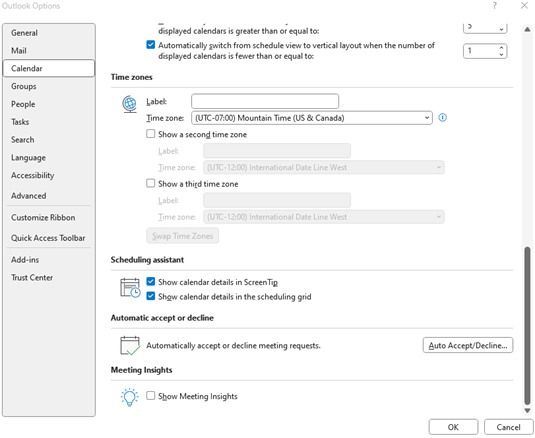Open the Trust Center category
This screenshot has width=535, height=438.
click(x=48, y=277)
